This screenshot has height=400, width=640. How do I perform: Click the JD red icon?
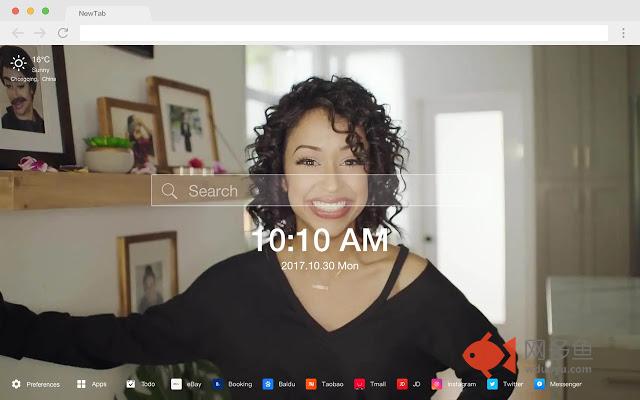[x=402, y=384]
